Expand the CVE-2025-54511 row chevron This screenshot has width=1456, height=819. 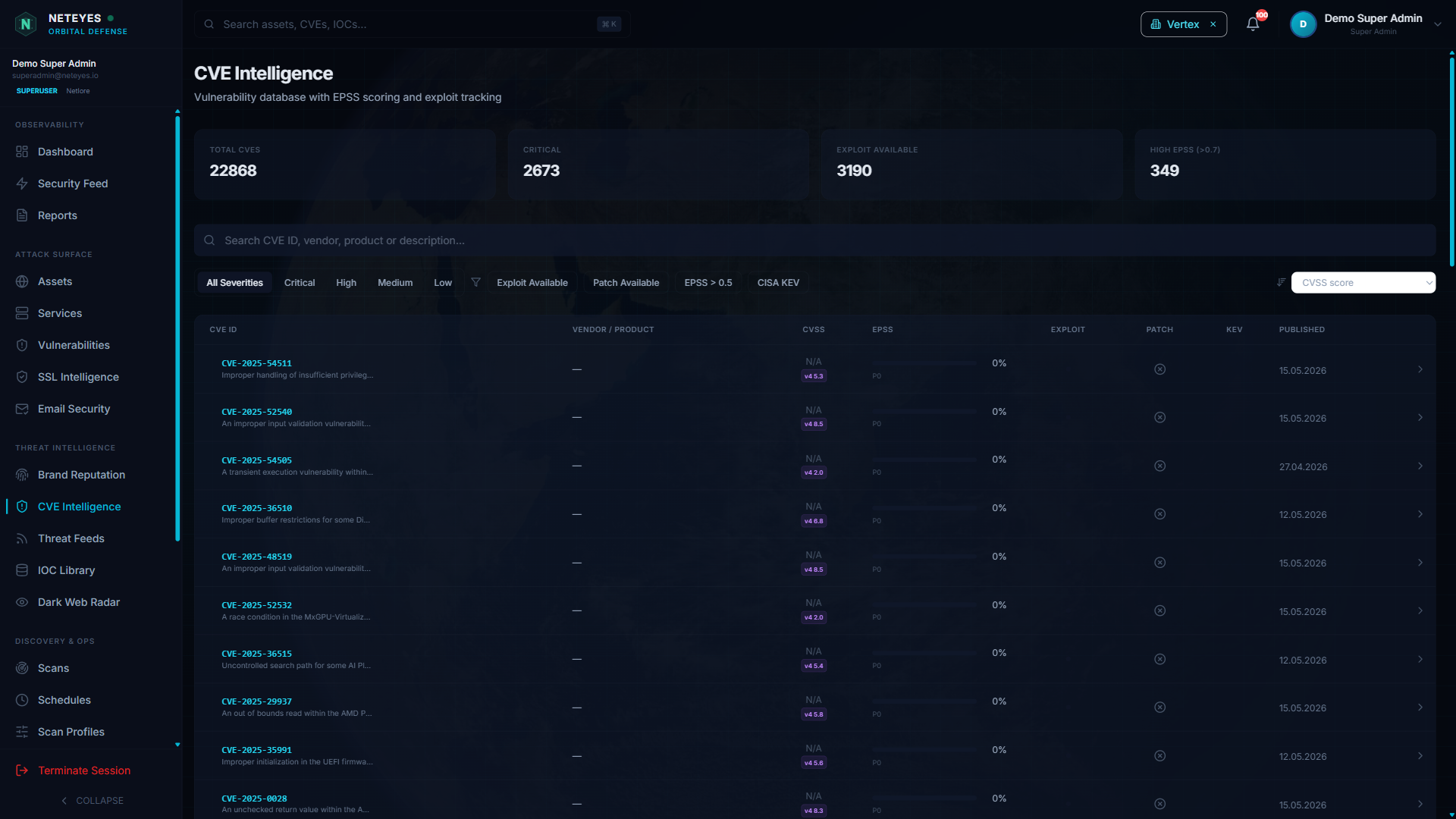point(1420,369)
